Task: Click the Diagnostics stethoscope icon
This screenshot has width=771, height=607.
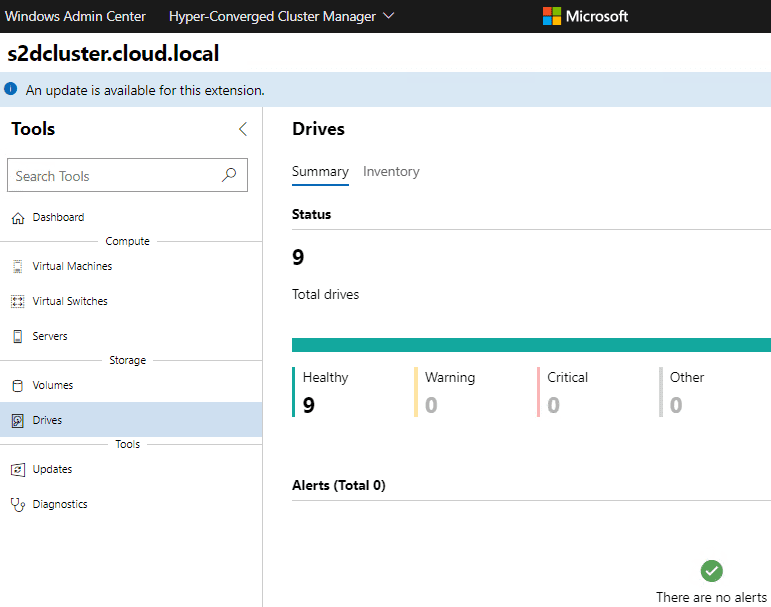Action: [17, 504]
